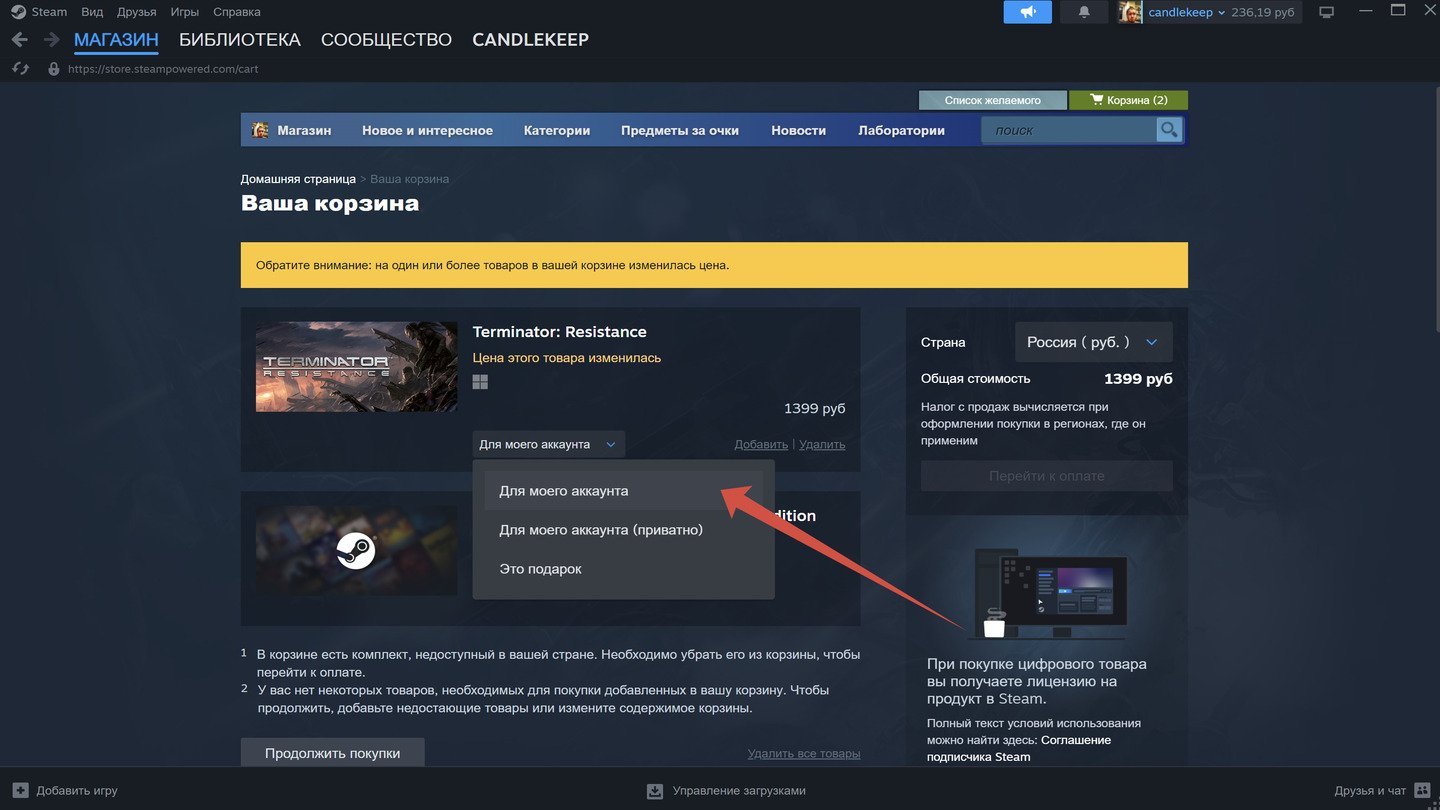Click the Terminator Resistance cover image
Screen dimensions: 1440x810
click(356, 367)
